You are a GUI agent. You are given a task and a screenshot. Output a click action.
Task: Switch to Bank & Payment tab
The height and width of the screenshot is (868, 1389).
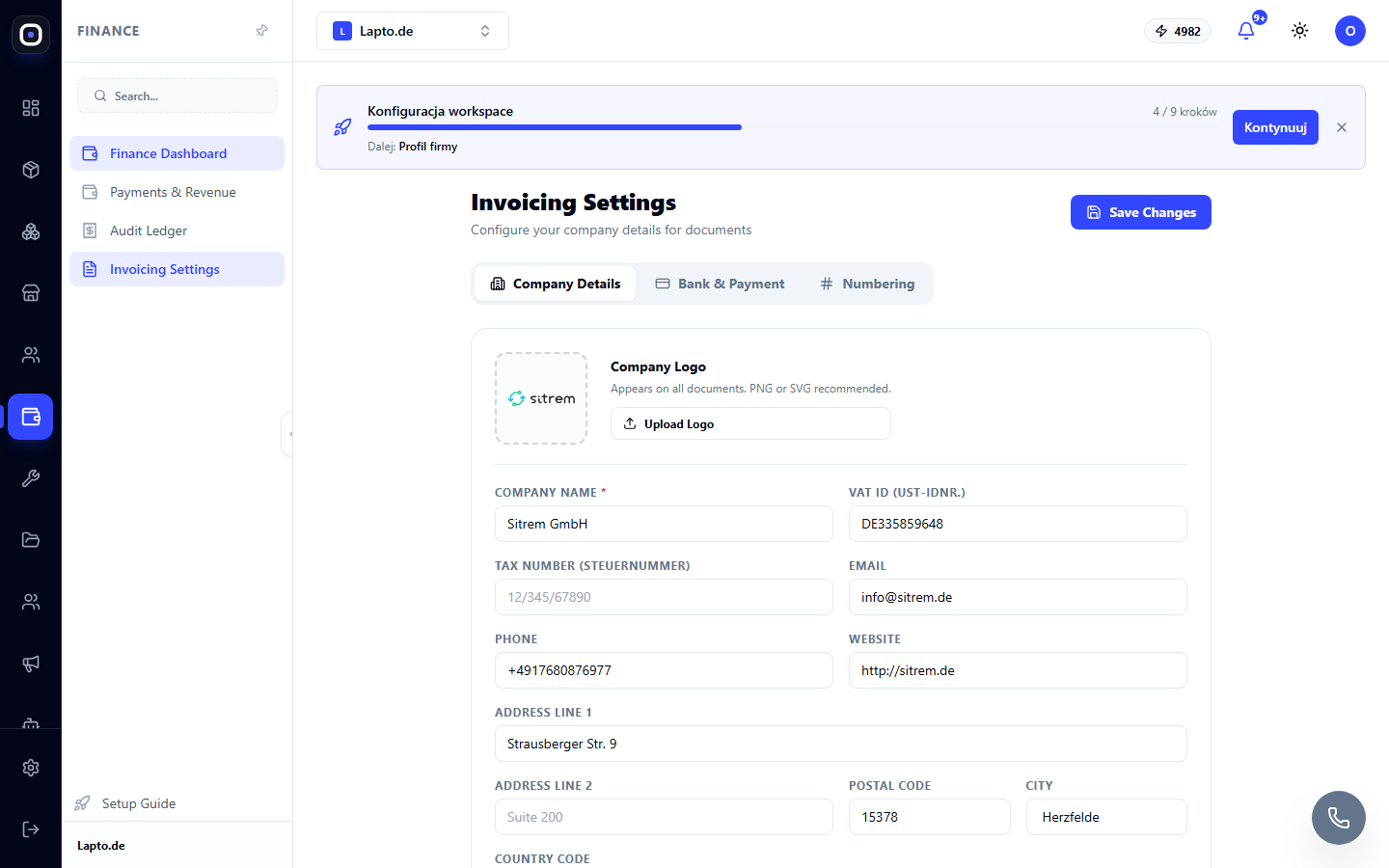(x=720, y=284)
